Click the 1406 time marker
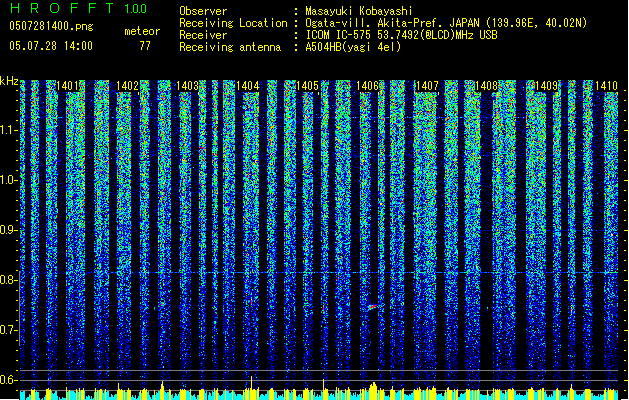629x400 pixels. tap(367, 86)
